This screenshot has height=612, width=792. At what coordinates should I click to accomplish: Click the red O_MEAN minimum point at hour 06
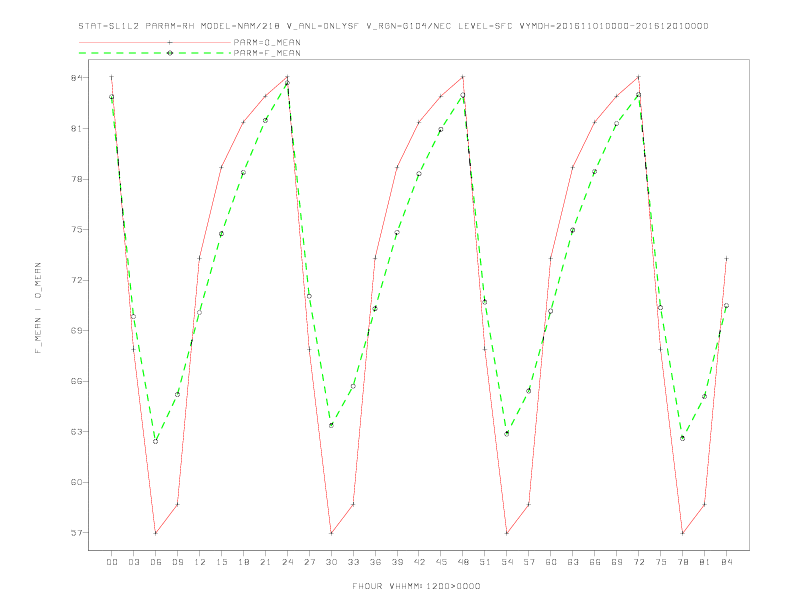click(x=156, y=533)
